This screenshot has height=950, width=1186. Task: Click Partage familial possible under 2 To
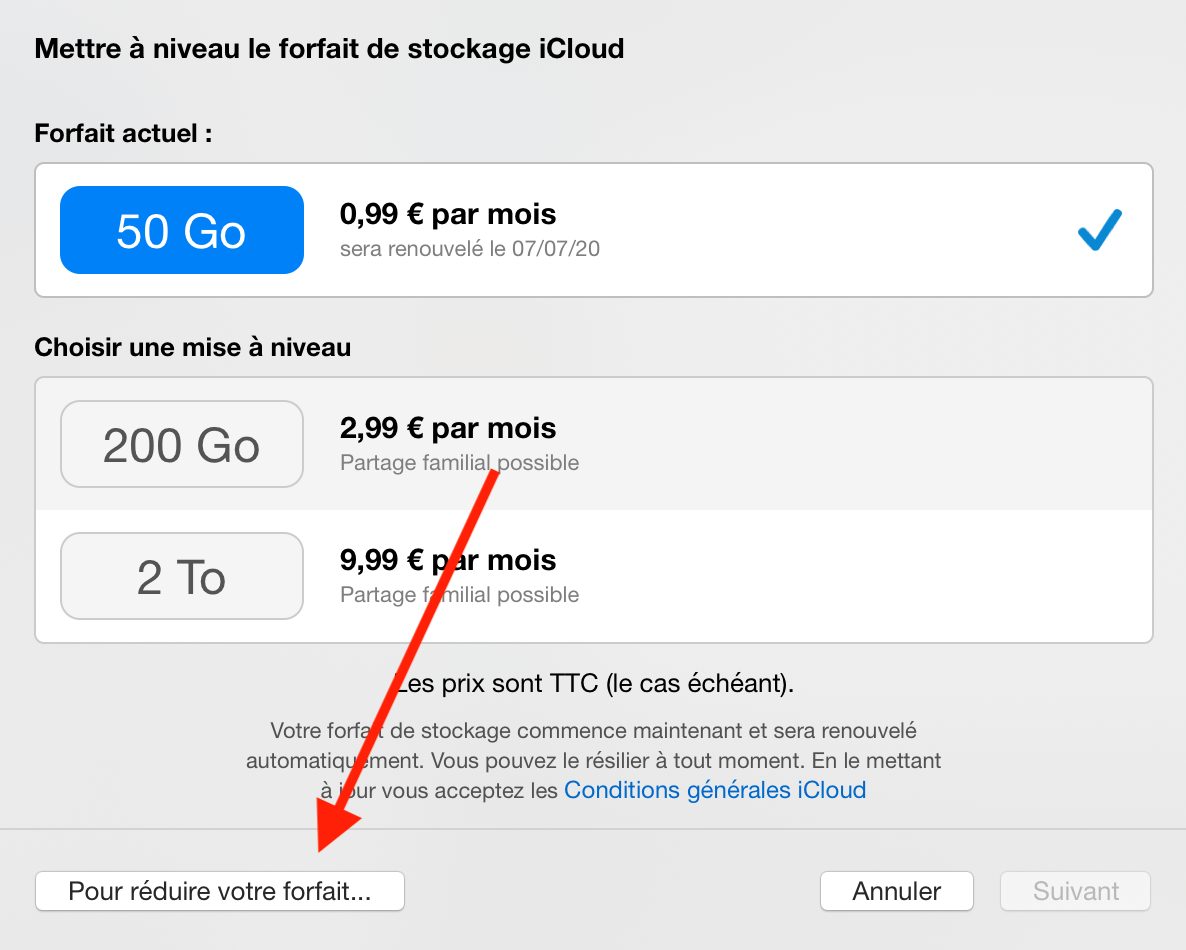(459, 595)
